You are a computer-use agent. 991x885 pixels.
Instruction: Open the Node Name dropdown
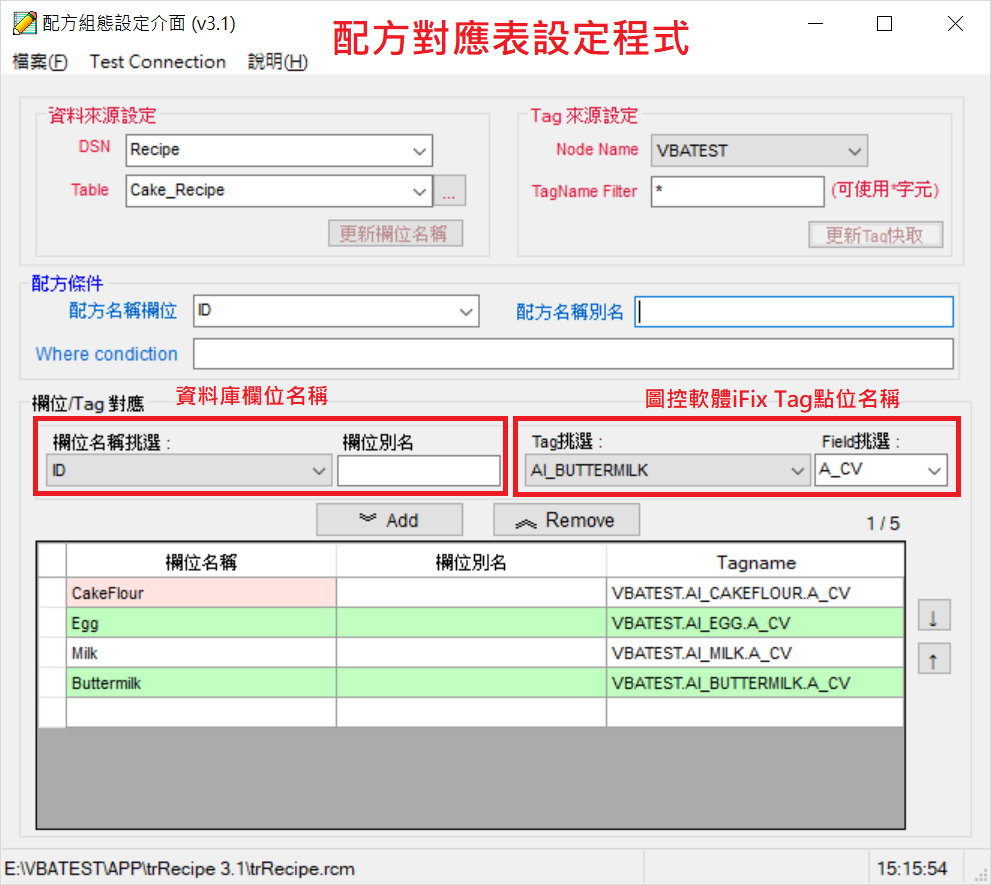point(854,152)
